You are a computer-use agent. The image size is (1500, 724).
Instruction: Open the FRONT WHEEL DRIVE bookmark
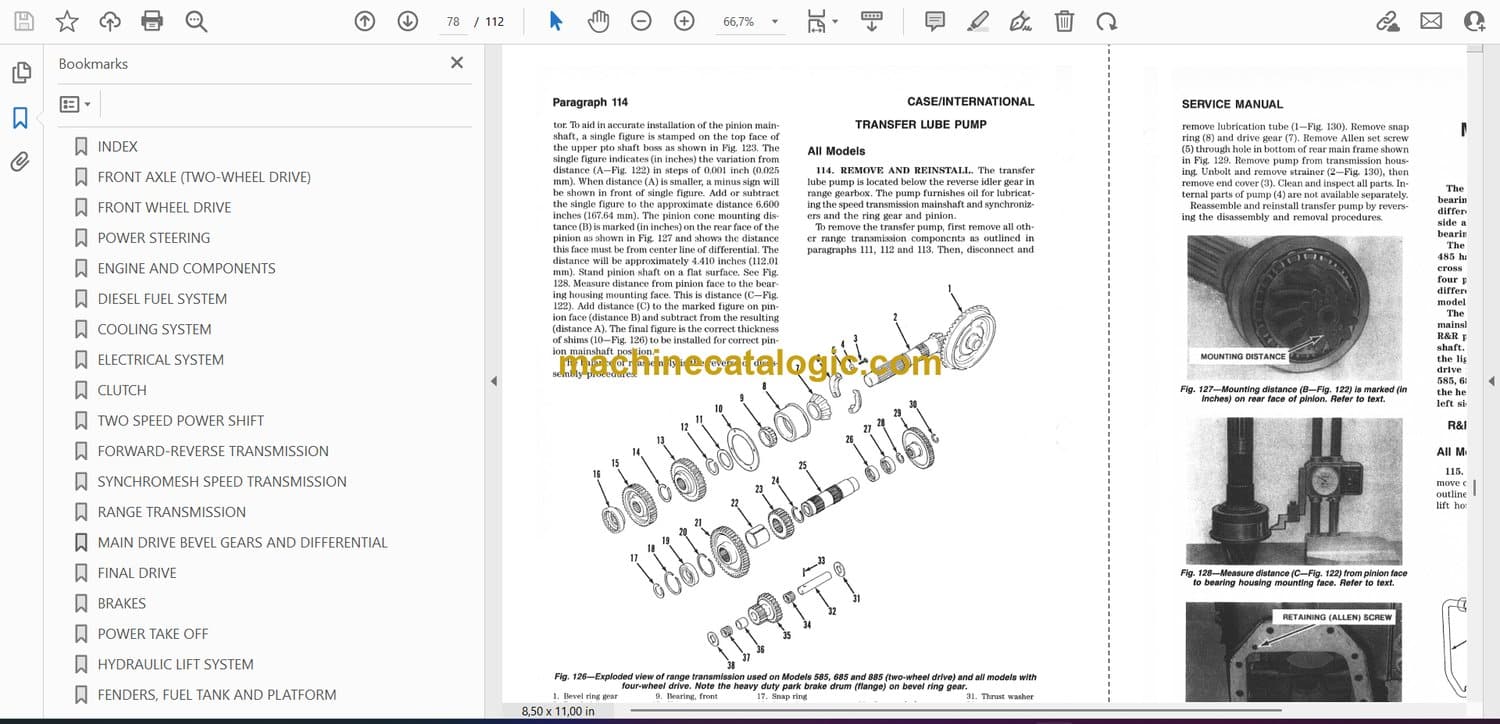click(164, 208)
